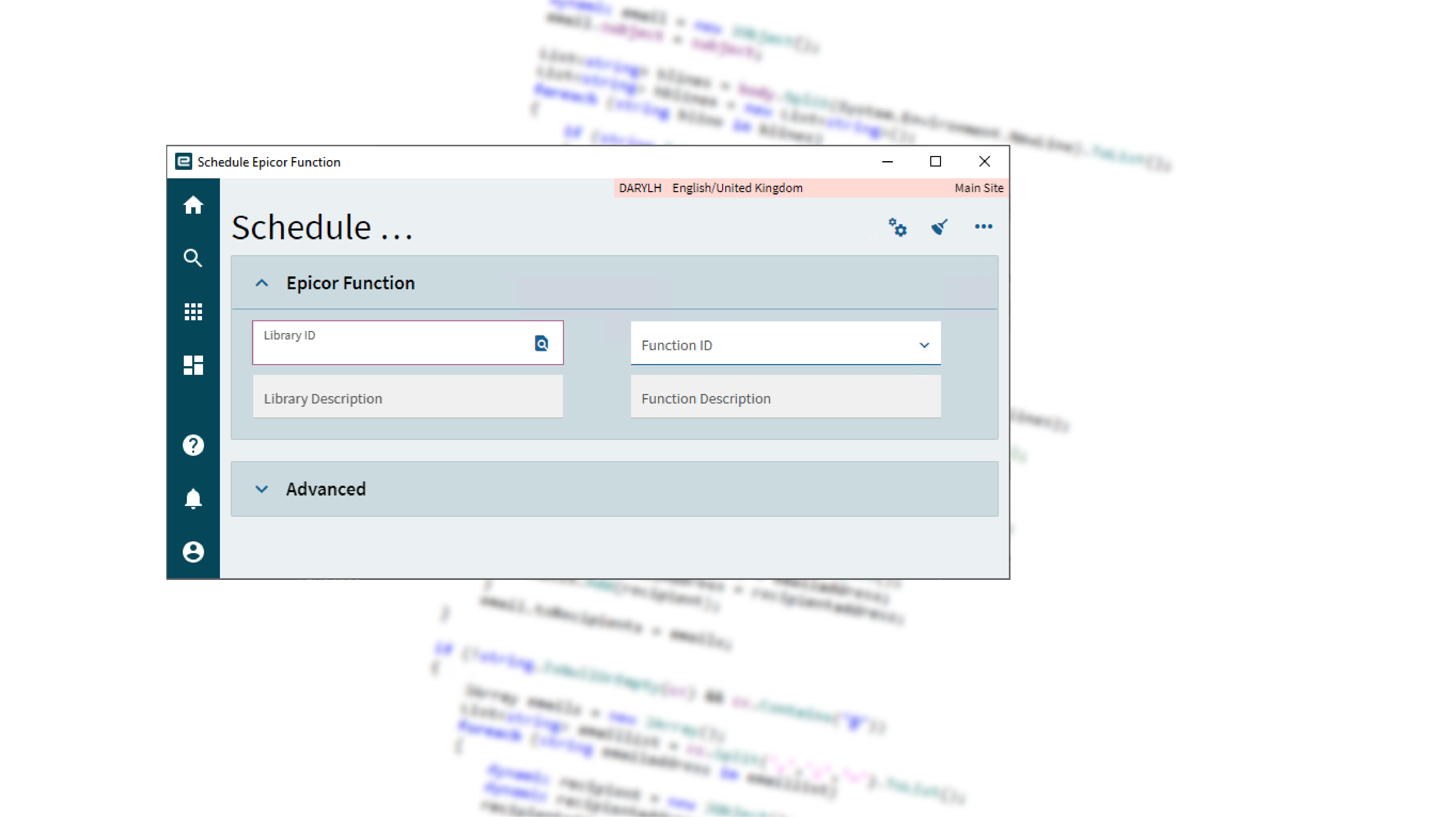Open the dashboard tiles icon
The image size is (1456, 817).
[x=193, y=365]
